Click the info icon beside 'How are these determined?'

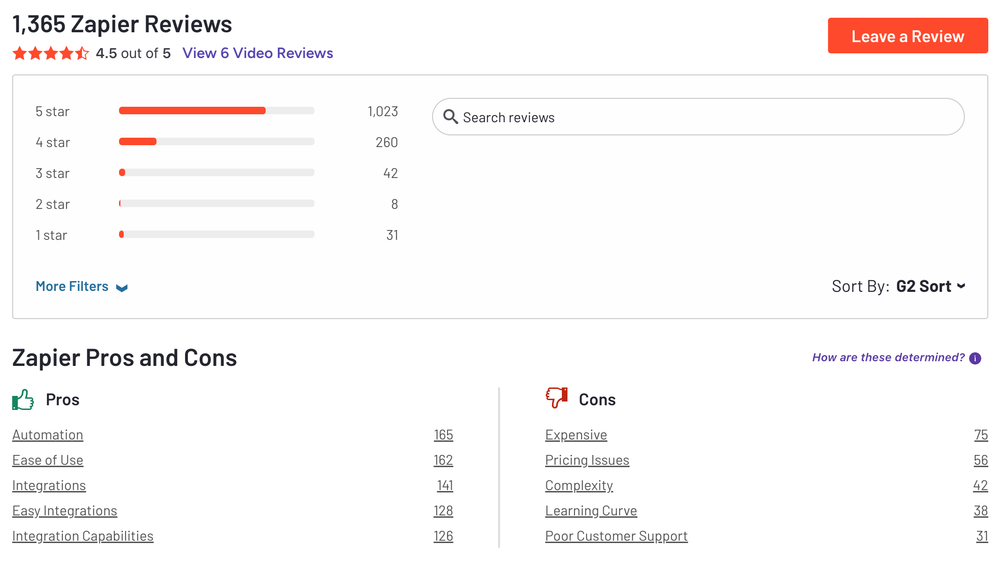point(975,358)
